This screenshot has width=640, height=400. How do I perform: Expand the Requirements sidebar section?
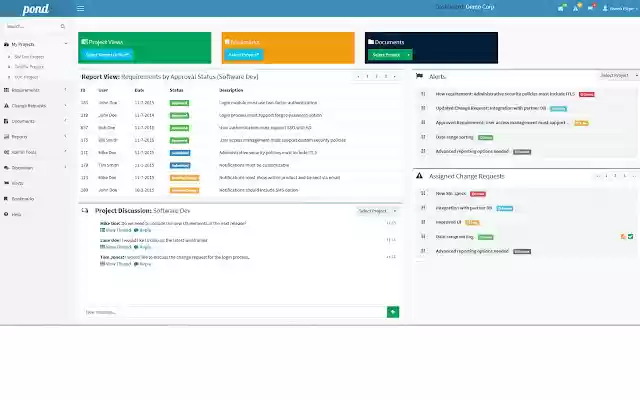pos(66,89)
